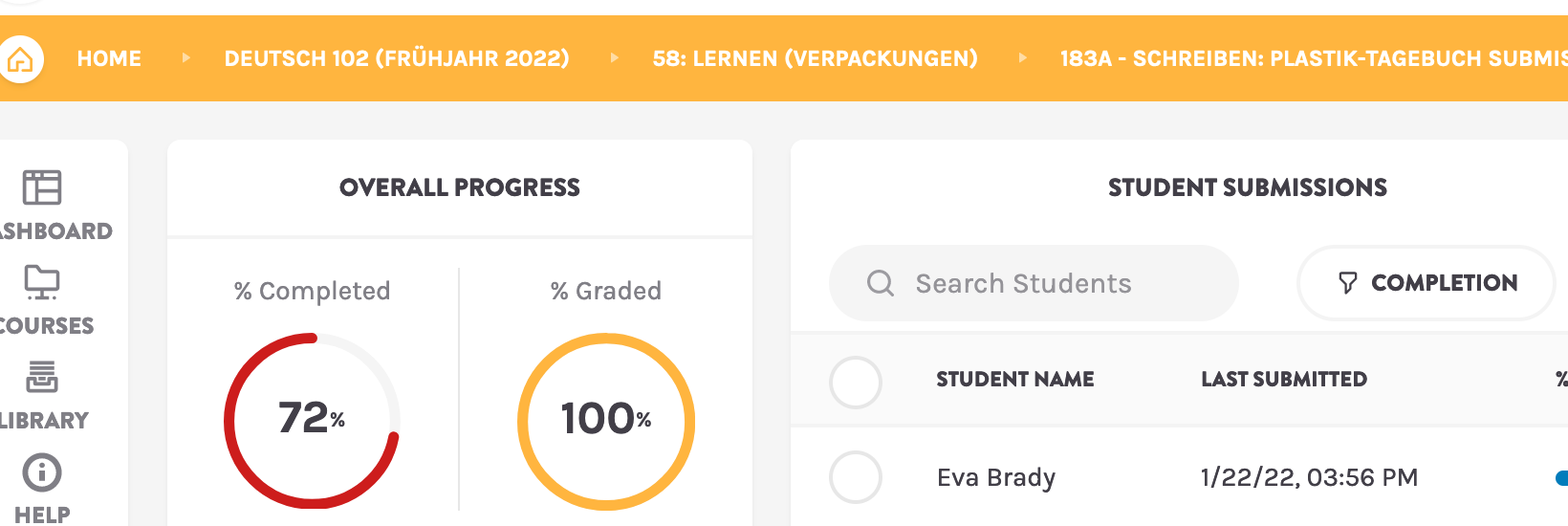Open the Courses sidebar icon
1568x526 pixels.
[x=42, y=283]
